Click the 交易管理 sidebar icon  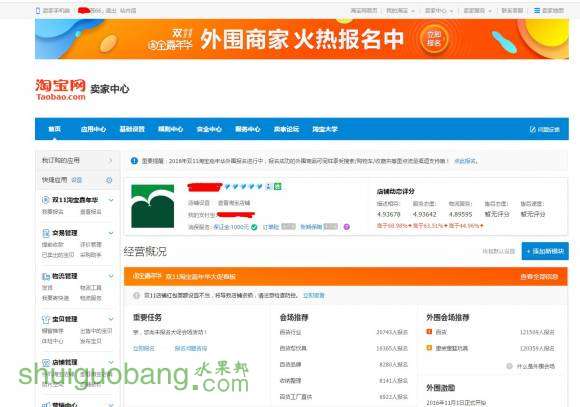tap(46, 233)
